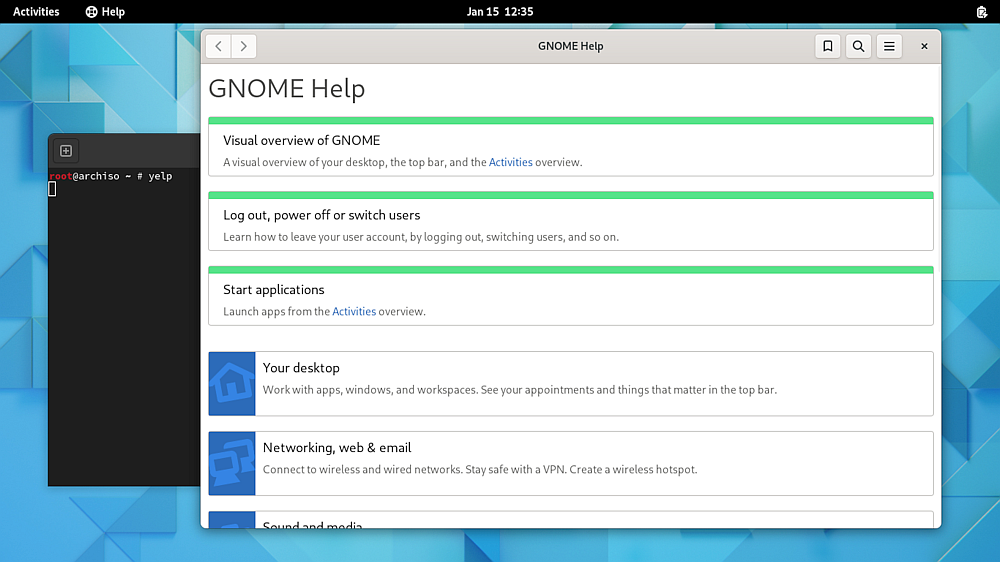Viewport: 1000px width, 562px height.
Task: Open the Sound and media section
Action: [571, 520]
